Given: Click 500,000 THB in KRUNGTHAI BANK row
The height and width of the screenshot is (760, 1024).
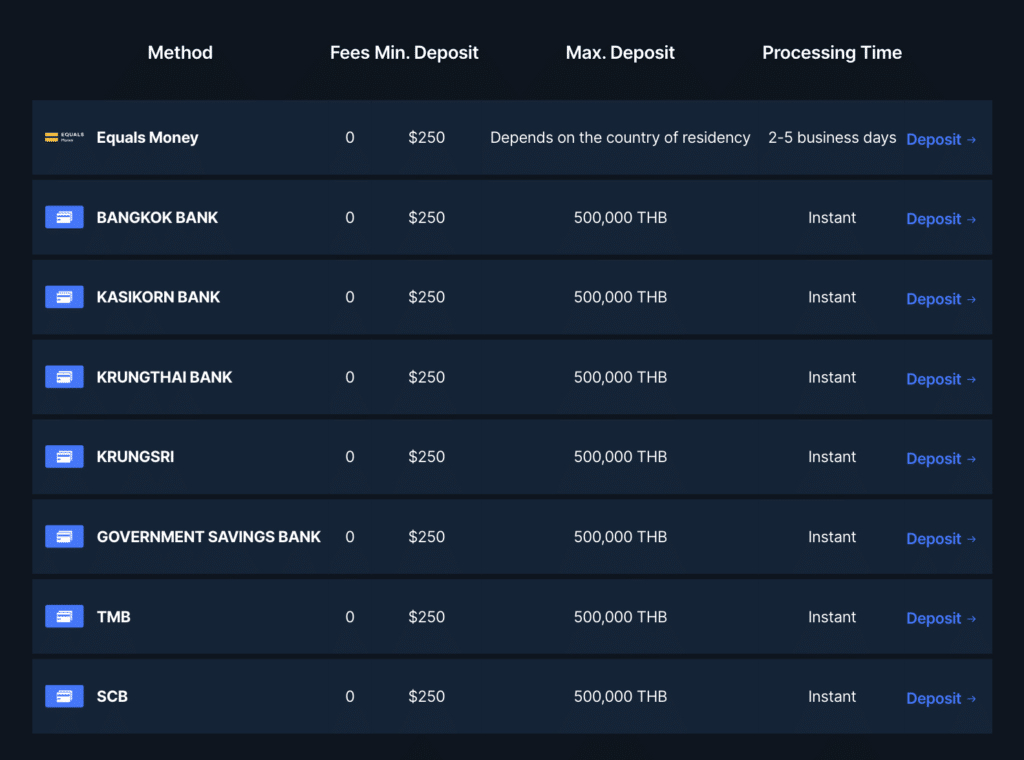Looking at the screenshot, I should click(620, 377).
